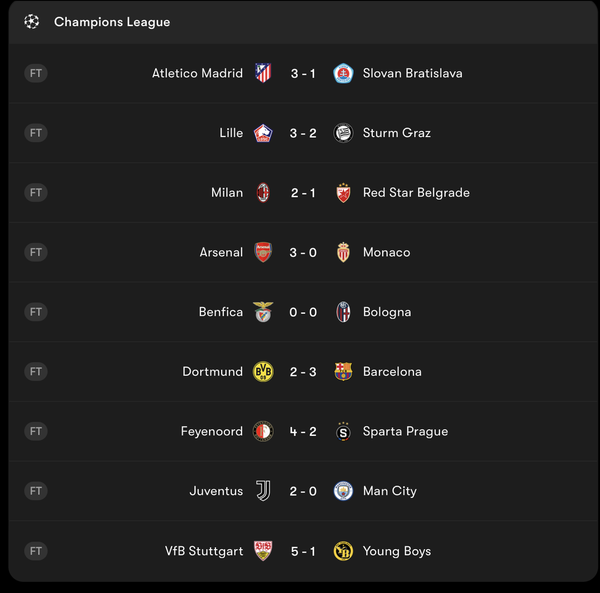Open the Benfica 0 - 0 Bologna score
This screenshot has height=593, width=600.
(x=303, y=312)
